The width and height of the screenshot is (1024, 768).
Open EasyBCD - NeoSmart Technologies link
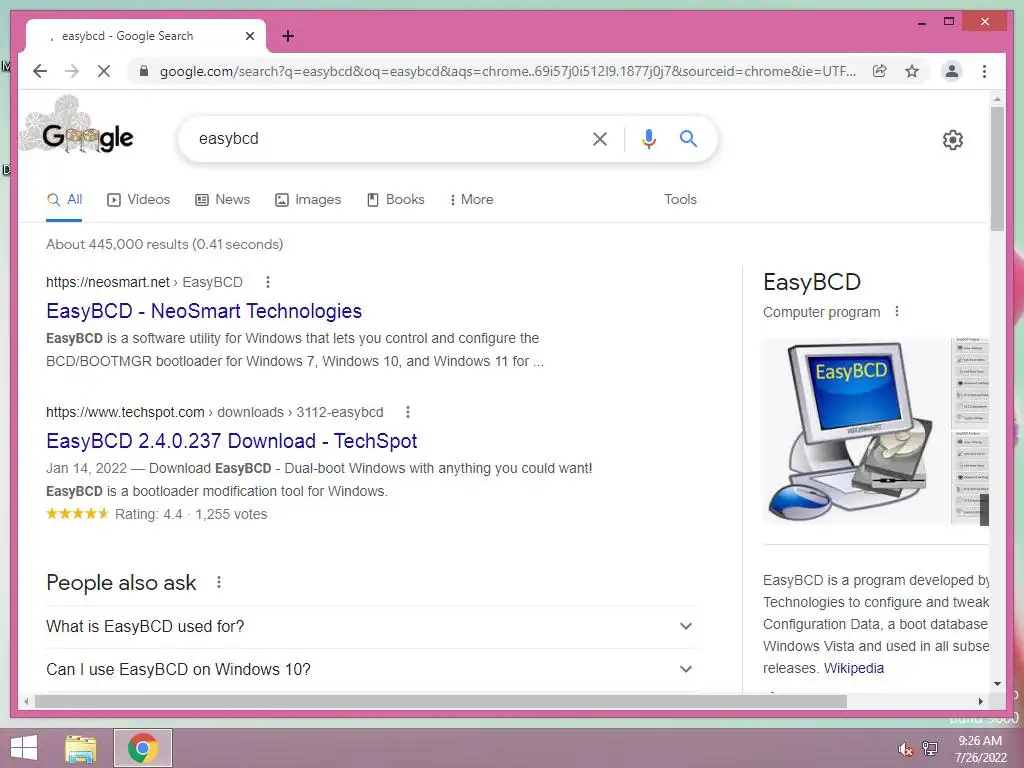tap(204, 311)
